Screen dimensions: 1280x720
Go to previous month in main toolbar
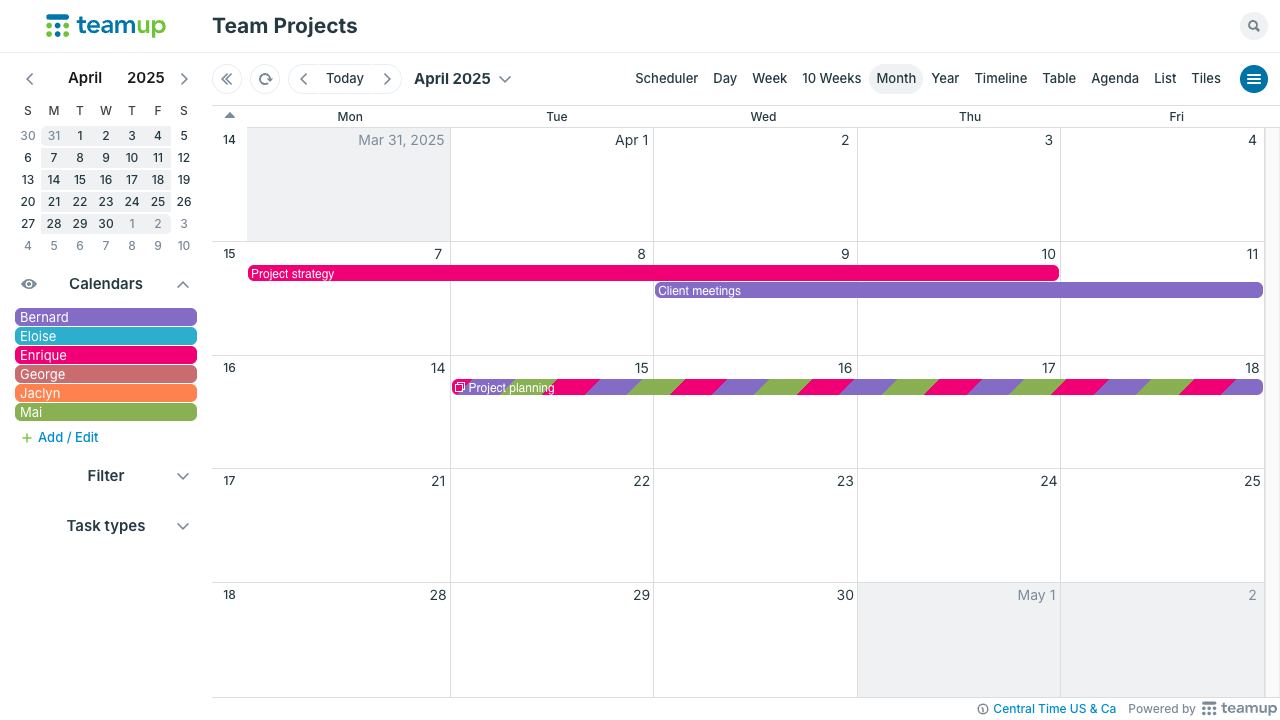click(x=304, y=79)
